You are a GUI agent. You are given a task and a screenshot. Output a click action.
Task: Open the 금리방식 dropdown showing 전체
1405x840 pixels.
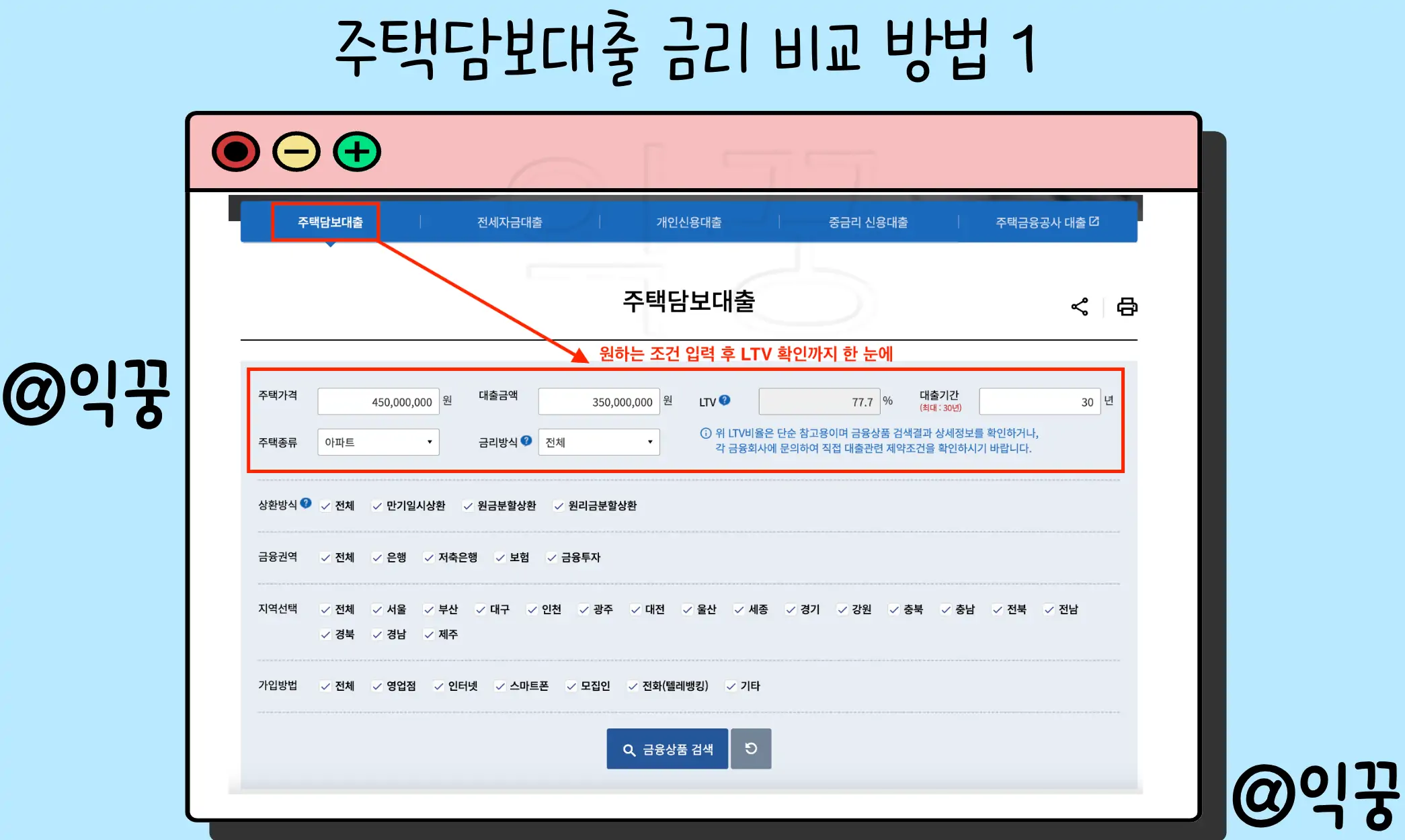pos(598,442)
